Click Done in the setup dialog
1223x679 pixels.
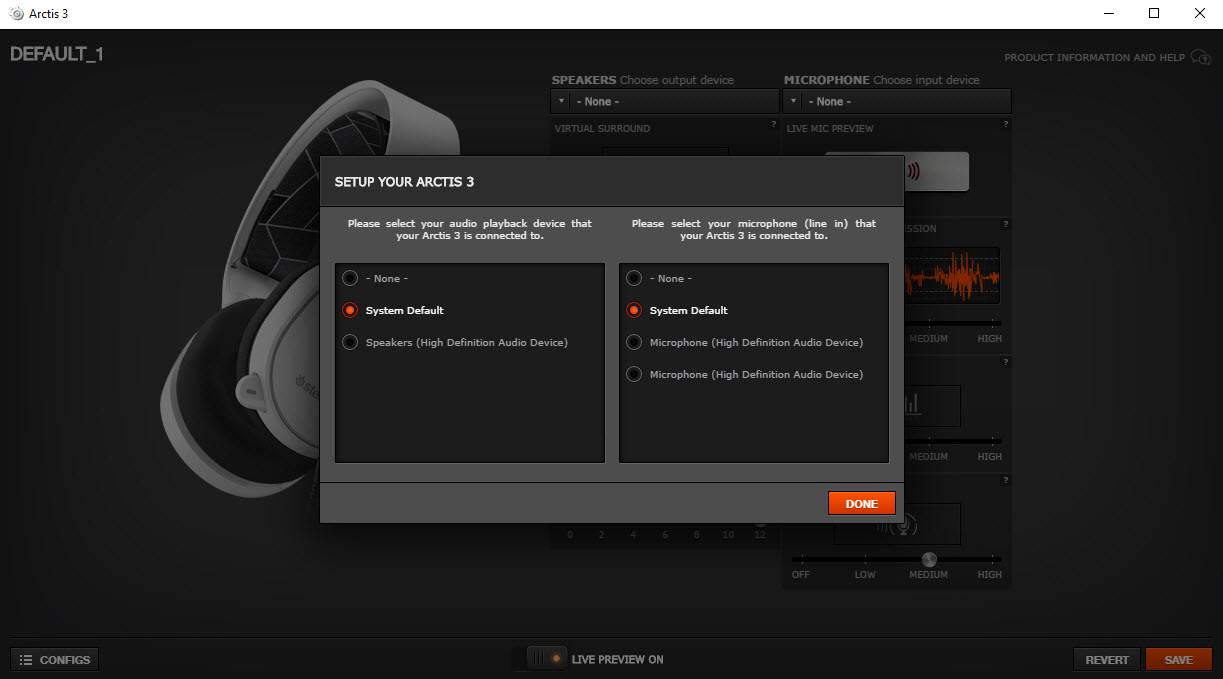click(861, 503)
